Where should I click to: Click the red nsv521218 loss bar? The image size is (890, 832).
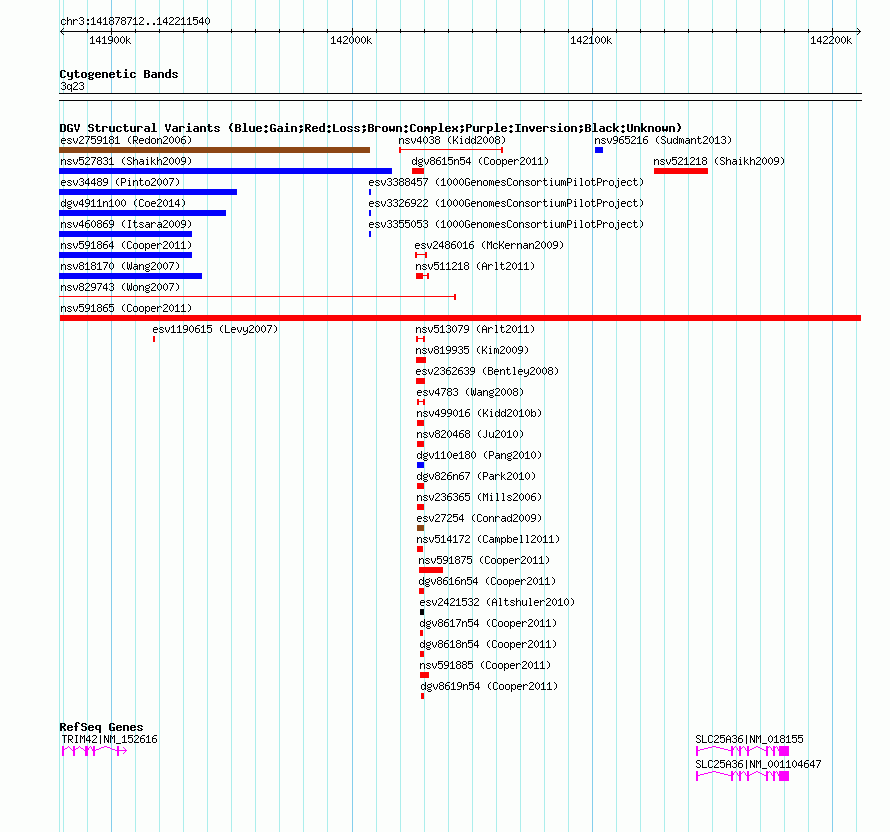coord(681,171)
